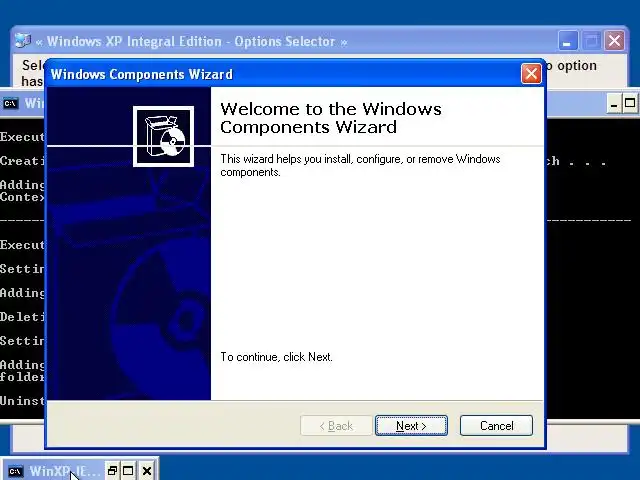Click the Options Selector title bar icon

(23, 41)
